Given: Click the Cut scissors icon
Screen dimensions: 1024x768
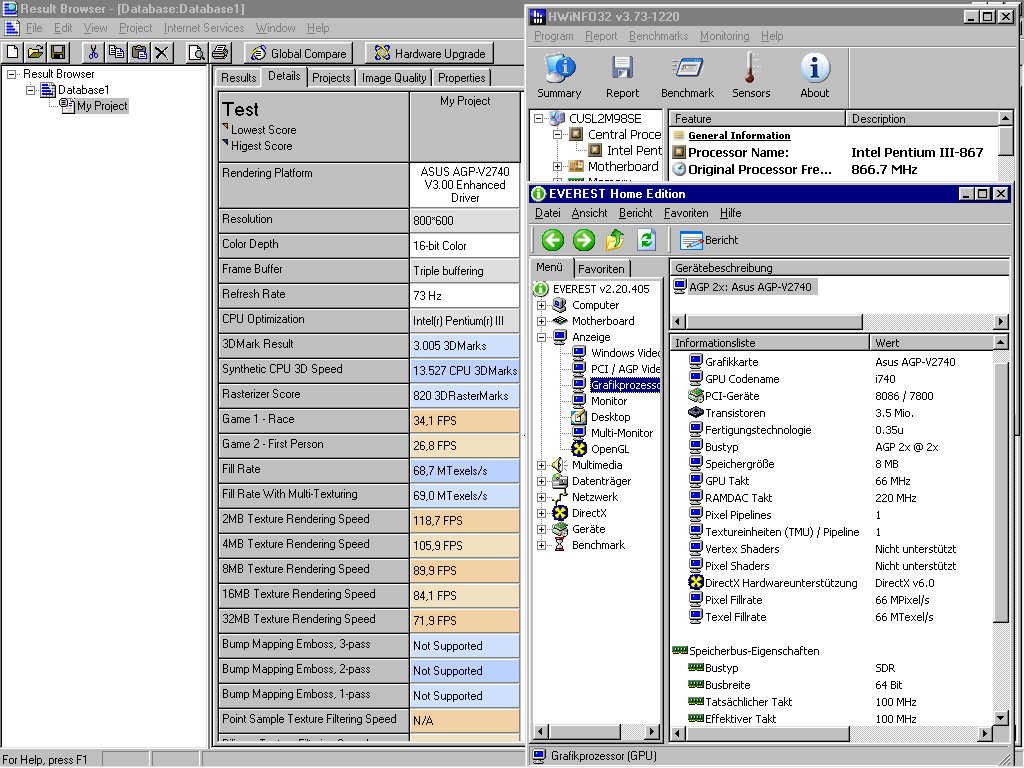Looking at the screenshot, I should 93,53.
